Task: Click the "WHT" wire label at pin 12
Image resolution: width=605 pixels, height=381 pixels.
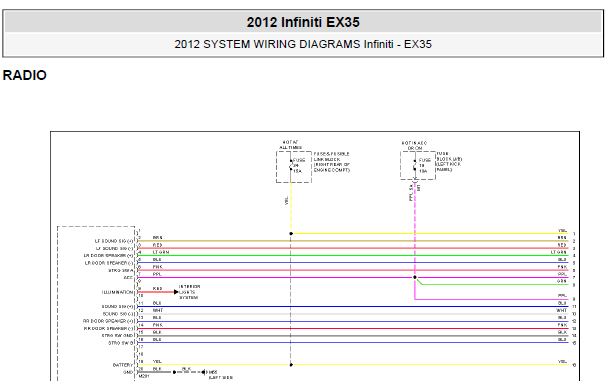Action: [158, 310]
